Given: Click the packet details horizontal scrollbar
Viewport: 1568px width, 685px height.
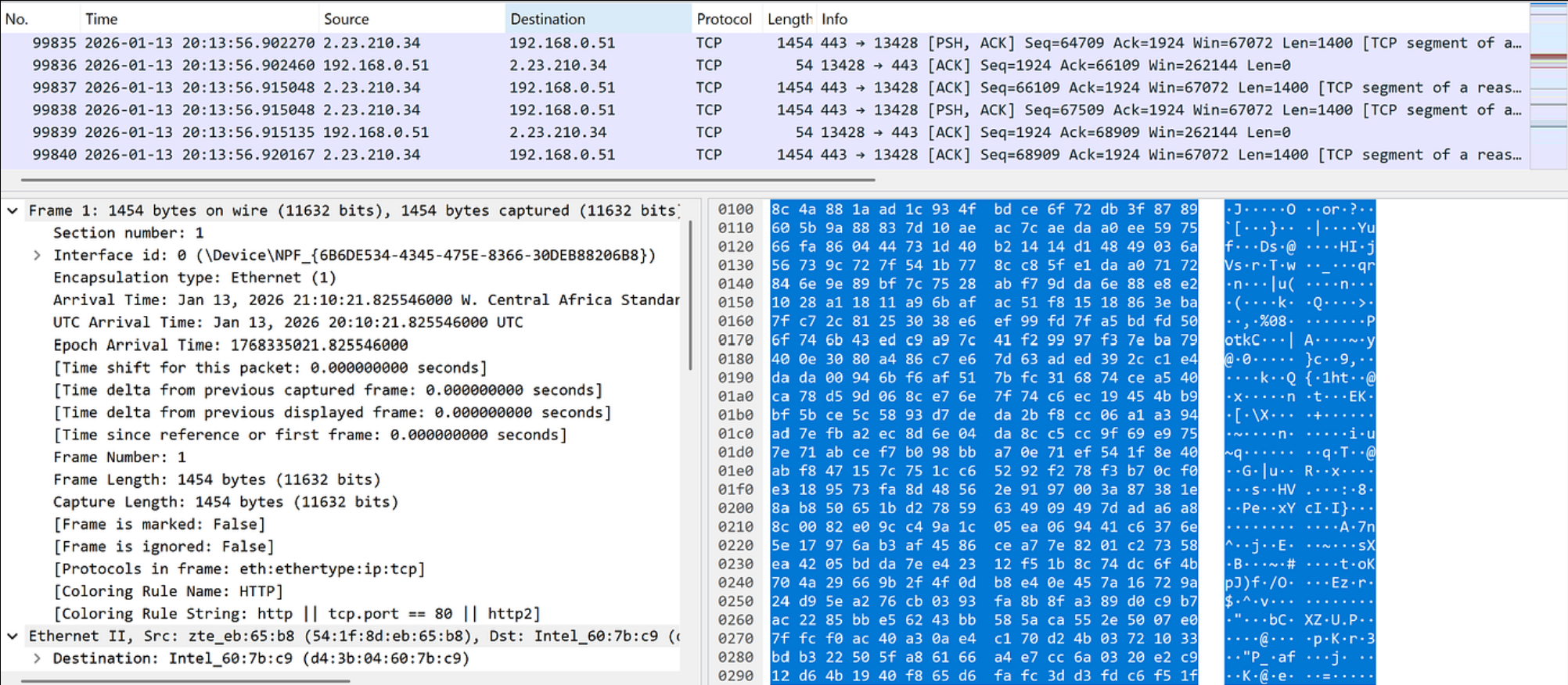Looking at the screenshot, I should coord(185,681).
